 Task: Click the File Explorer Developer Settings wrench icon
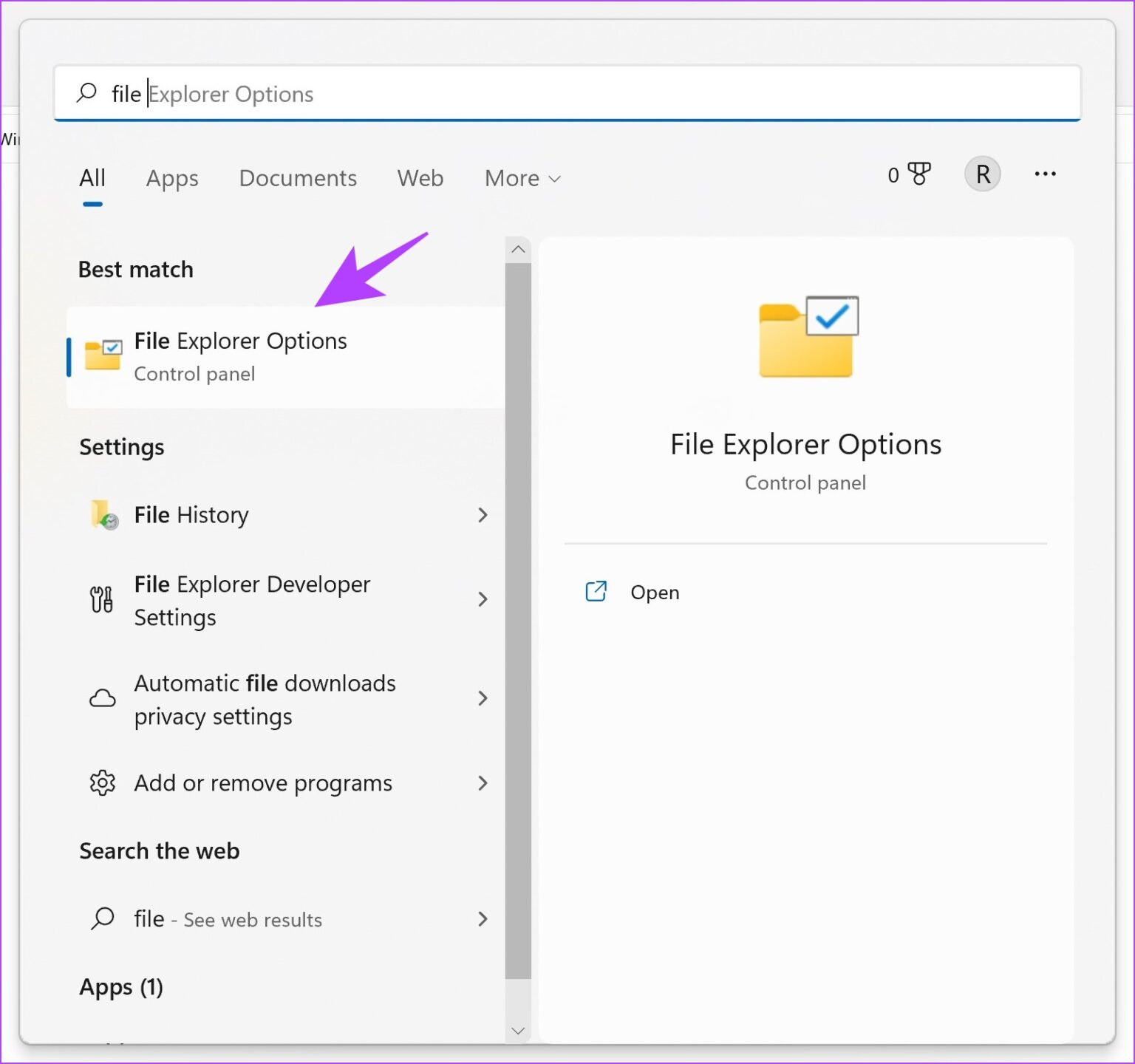(102, 599)
